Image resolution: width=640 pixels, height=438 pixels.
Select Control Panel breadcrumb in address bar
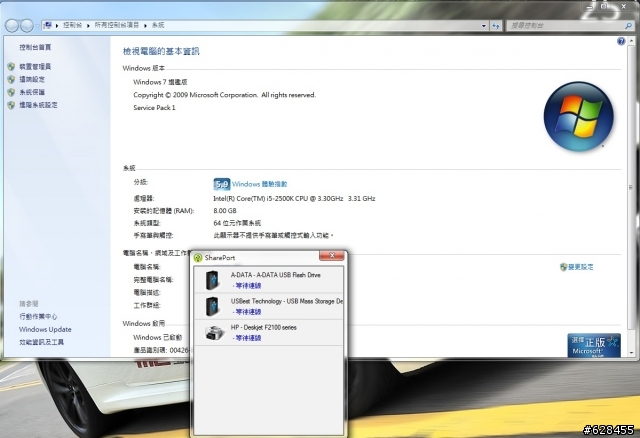pos(73,25)
